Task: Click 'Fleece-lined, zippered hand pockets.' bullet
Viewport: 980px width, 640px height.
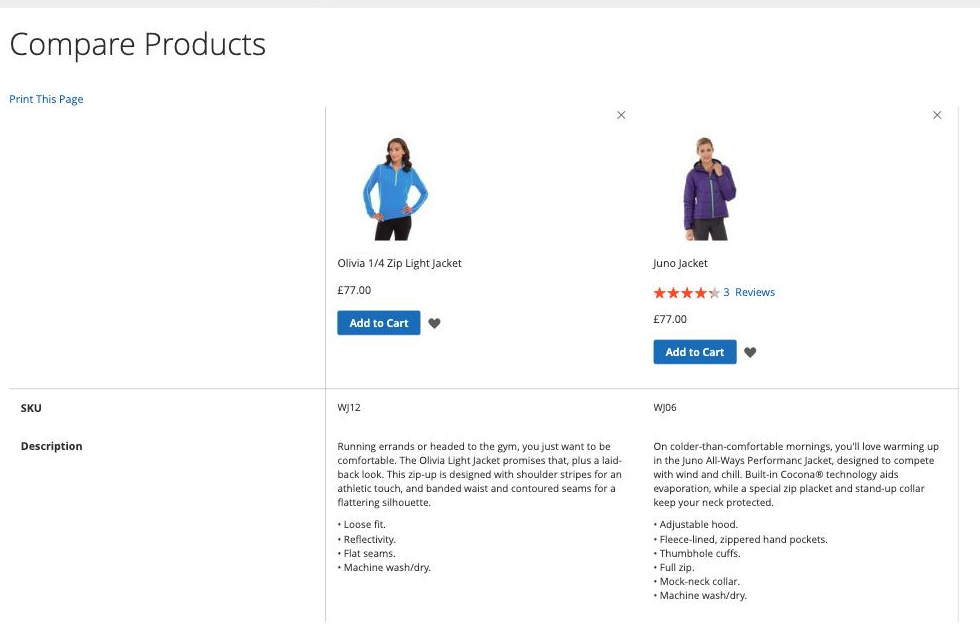Action: [x=741, y=539]
